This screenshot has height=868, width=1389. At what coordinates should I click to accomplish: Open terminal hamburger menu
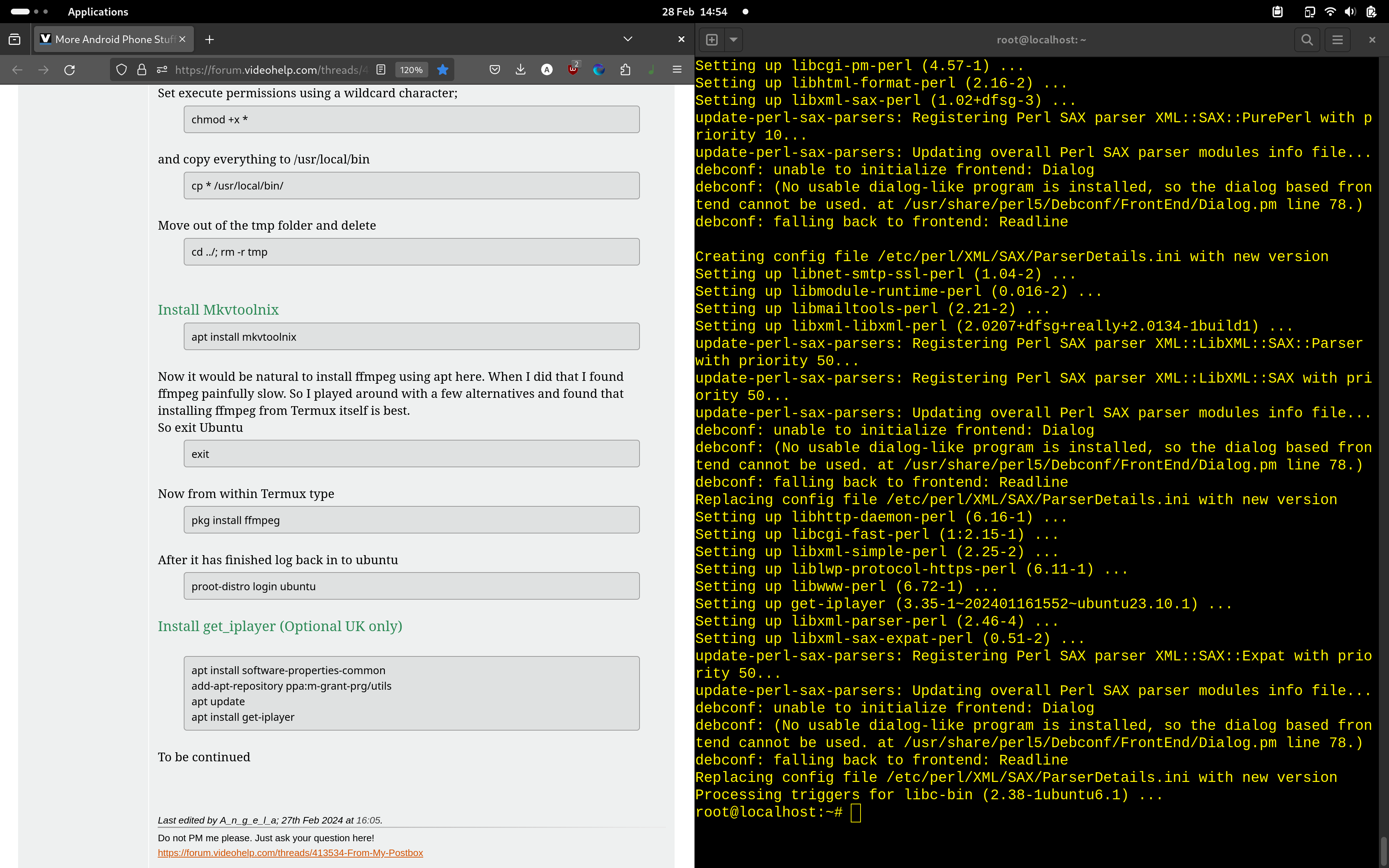pos(1337,40)
